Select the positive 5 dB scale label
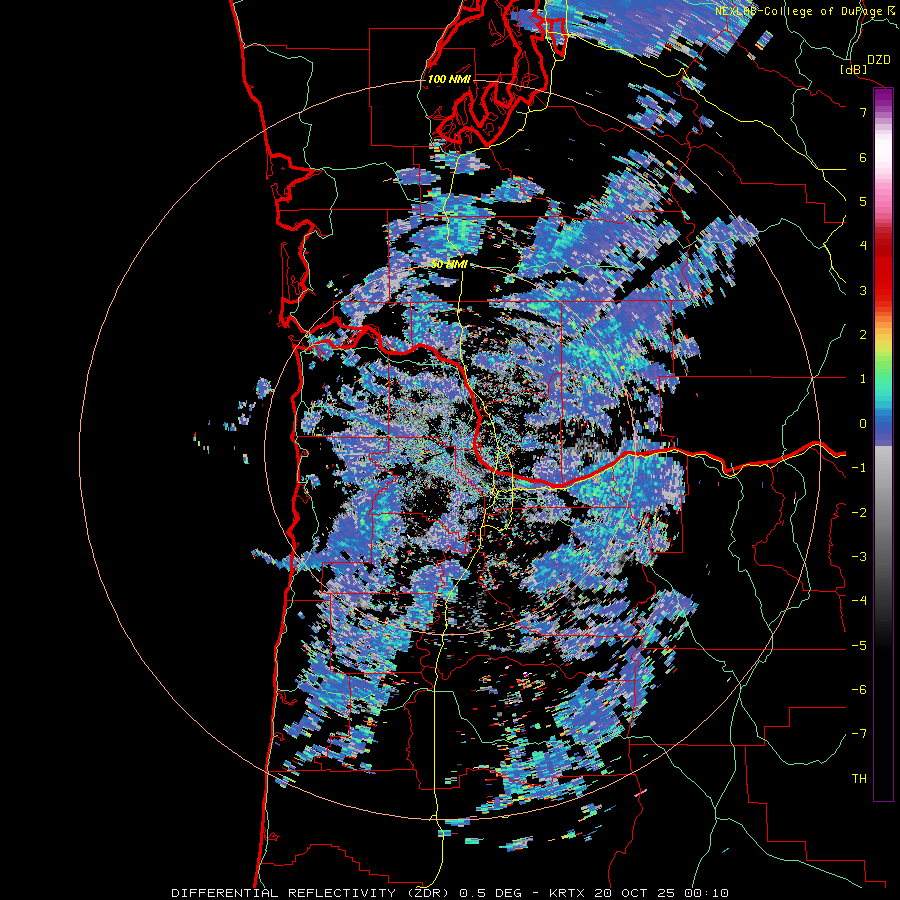The image size is (900, 900). pos(863,201)
